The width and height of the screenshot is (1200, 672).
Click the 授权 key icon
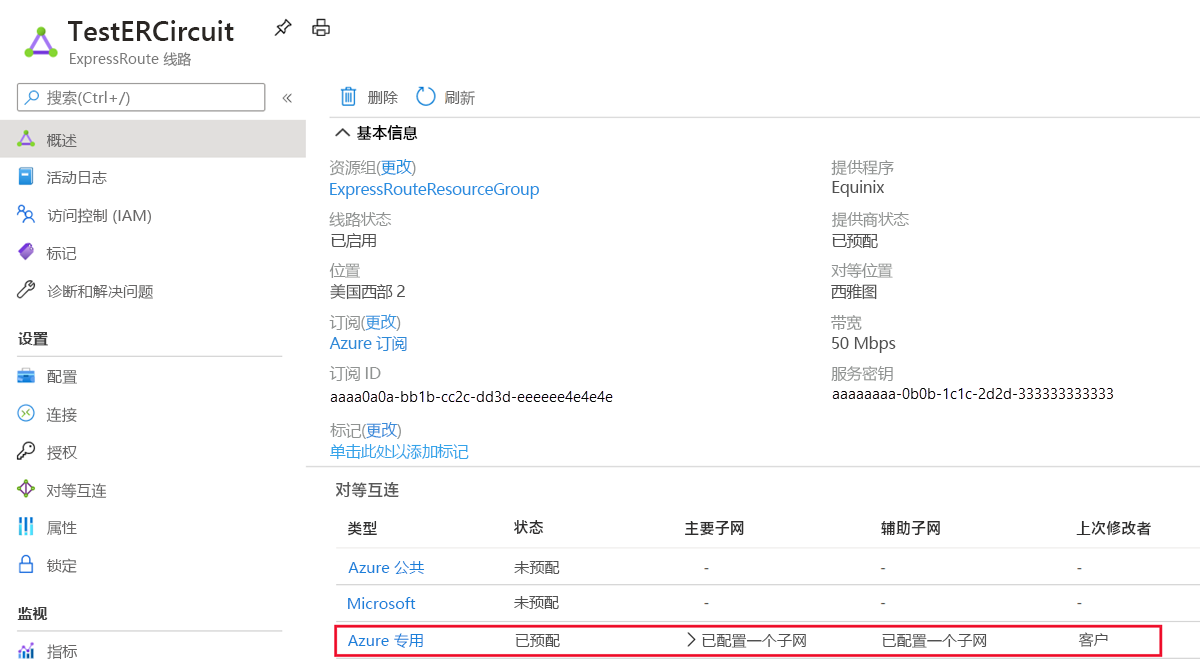[27, 452]
